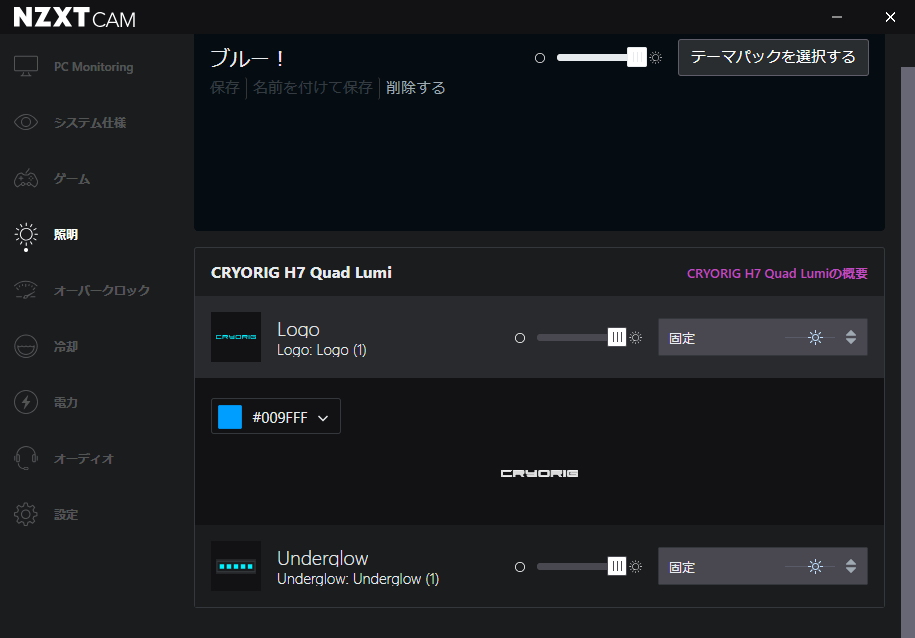
Task: Go to 冷却 menu item
Action: click(x=66, y=347)
